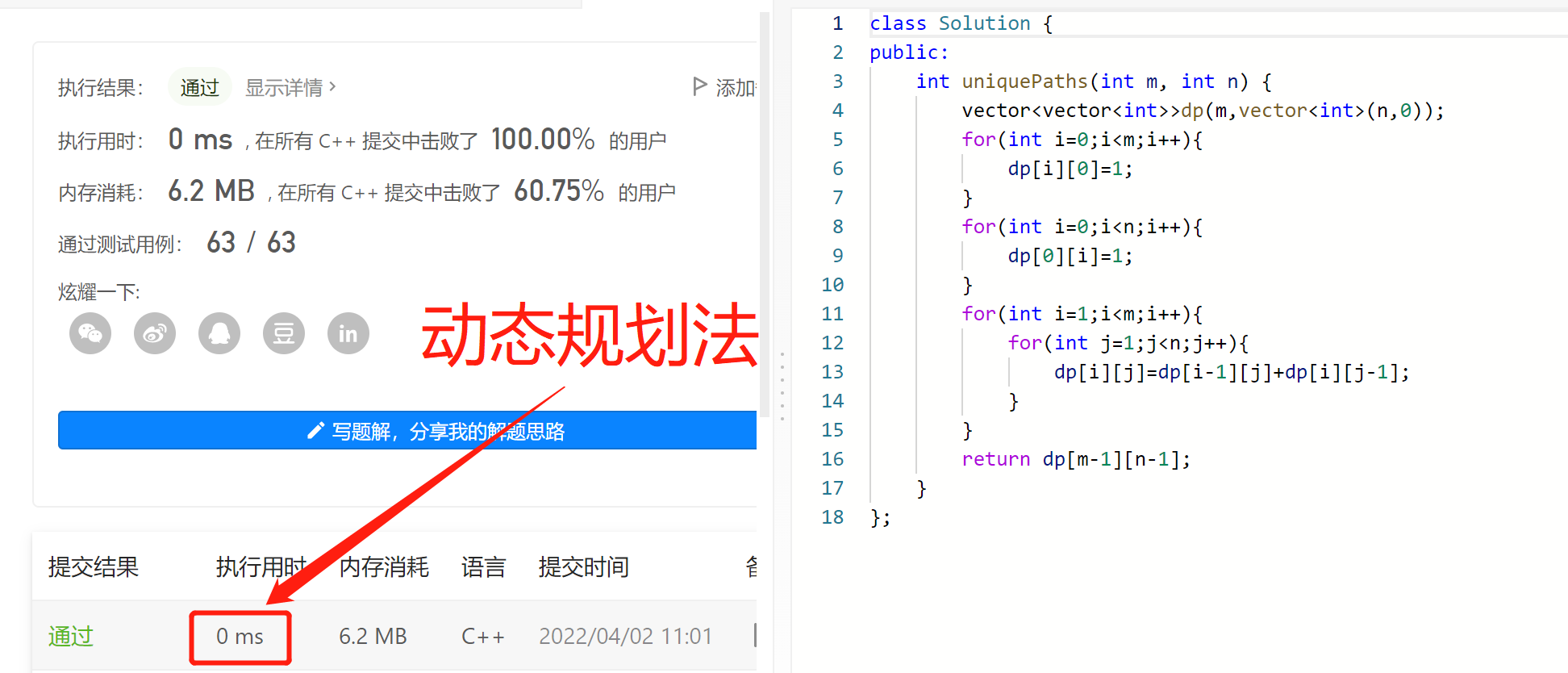
Task: Click the 60.75% memory percentile value
Action: coord(559,191)
